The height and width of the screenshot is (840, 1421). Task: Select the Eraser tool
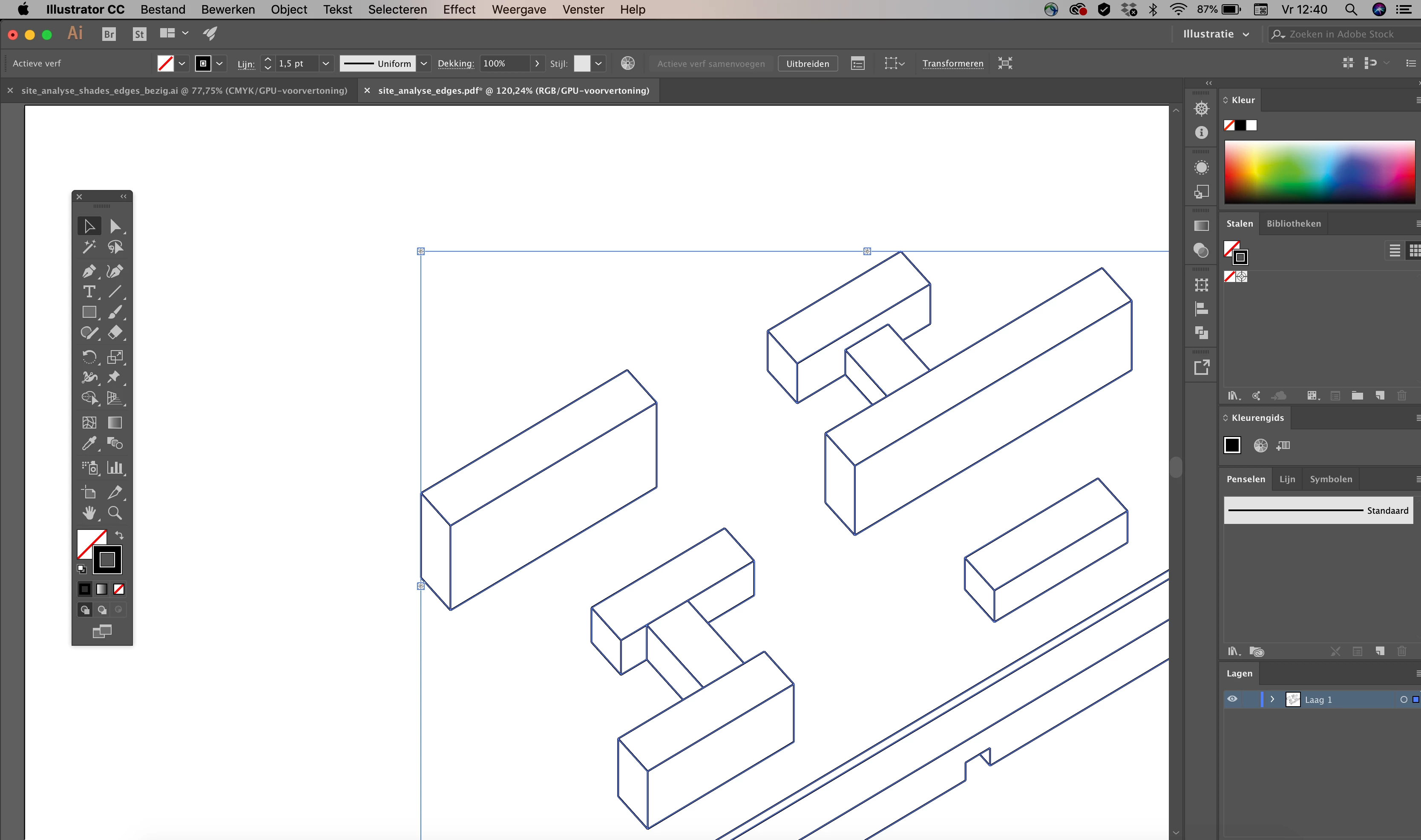[115, 332]
